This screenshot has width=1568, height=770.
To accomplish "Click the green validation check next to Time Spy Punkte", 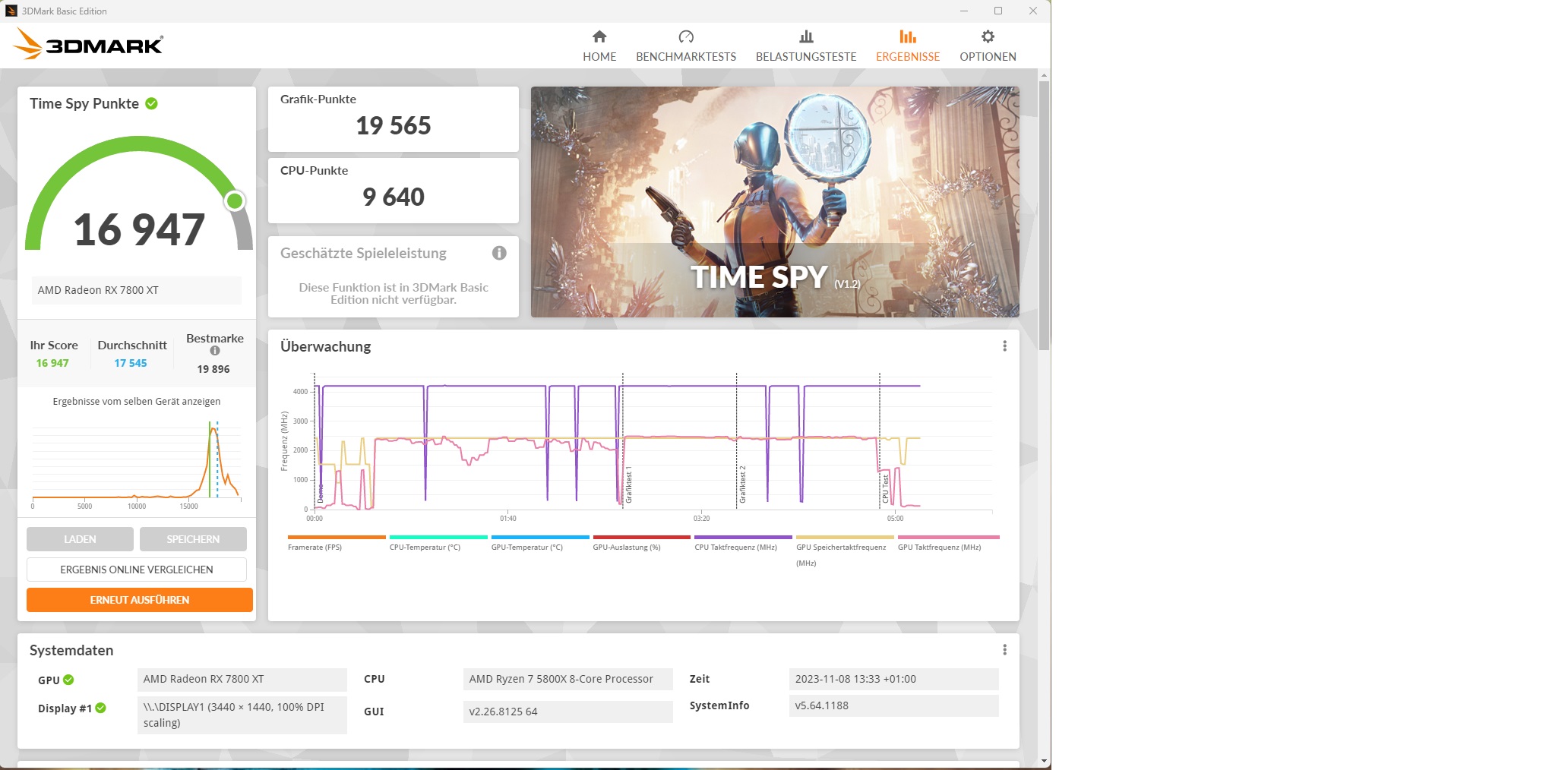I will pos(151,103).
